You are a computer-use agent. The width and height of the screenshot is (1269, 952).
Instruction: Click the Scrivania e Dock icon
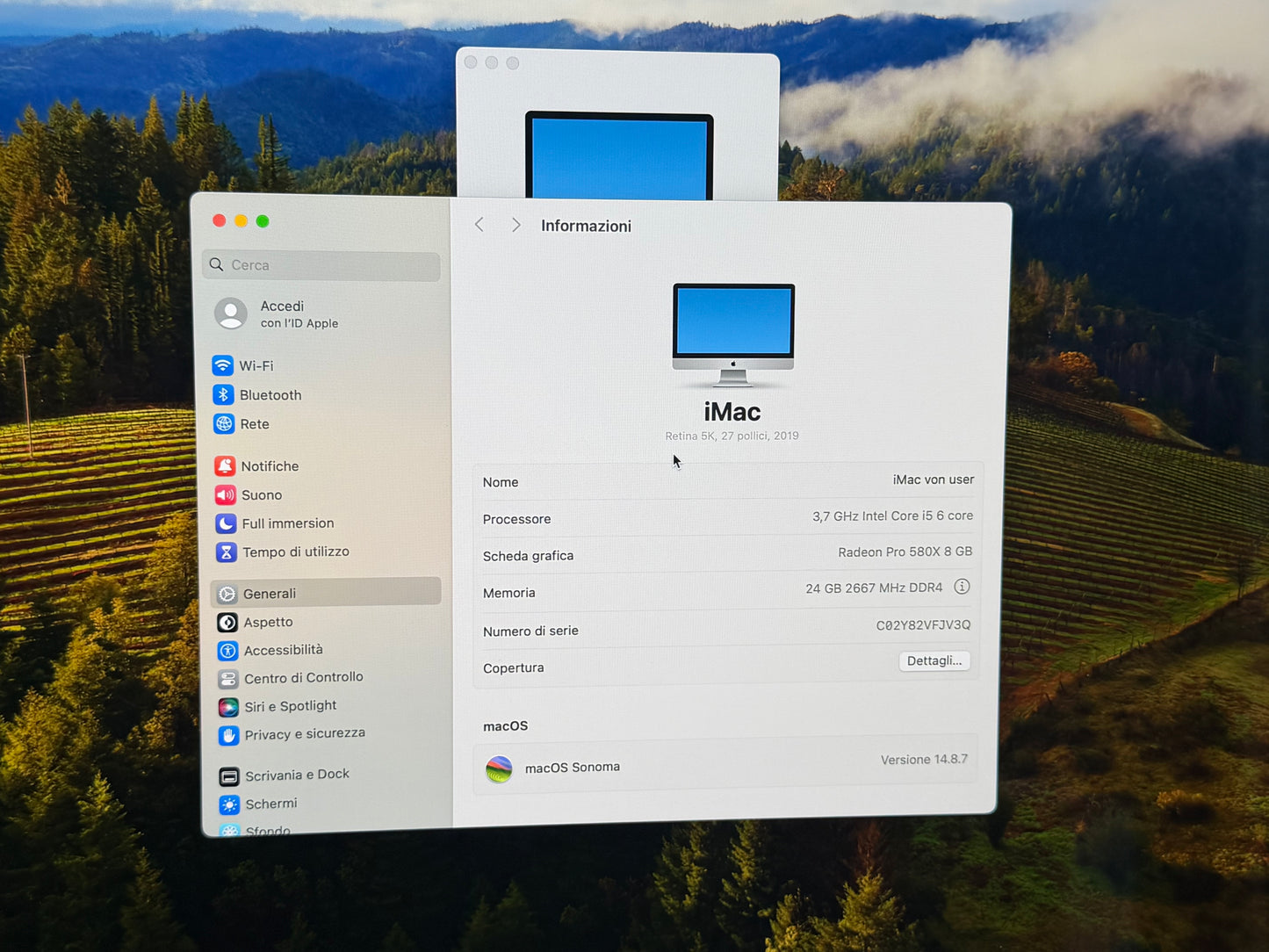tap(229, 776)
